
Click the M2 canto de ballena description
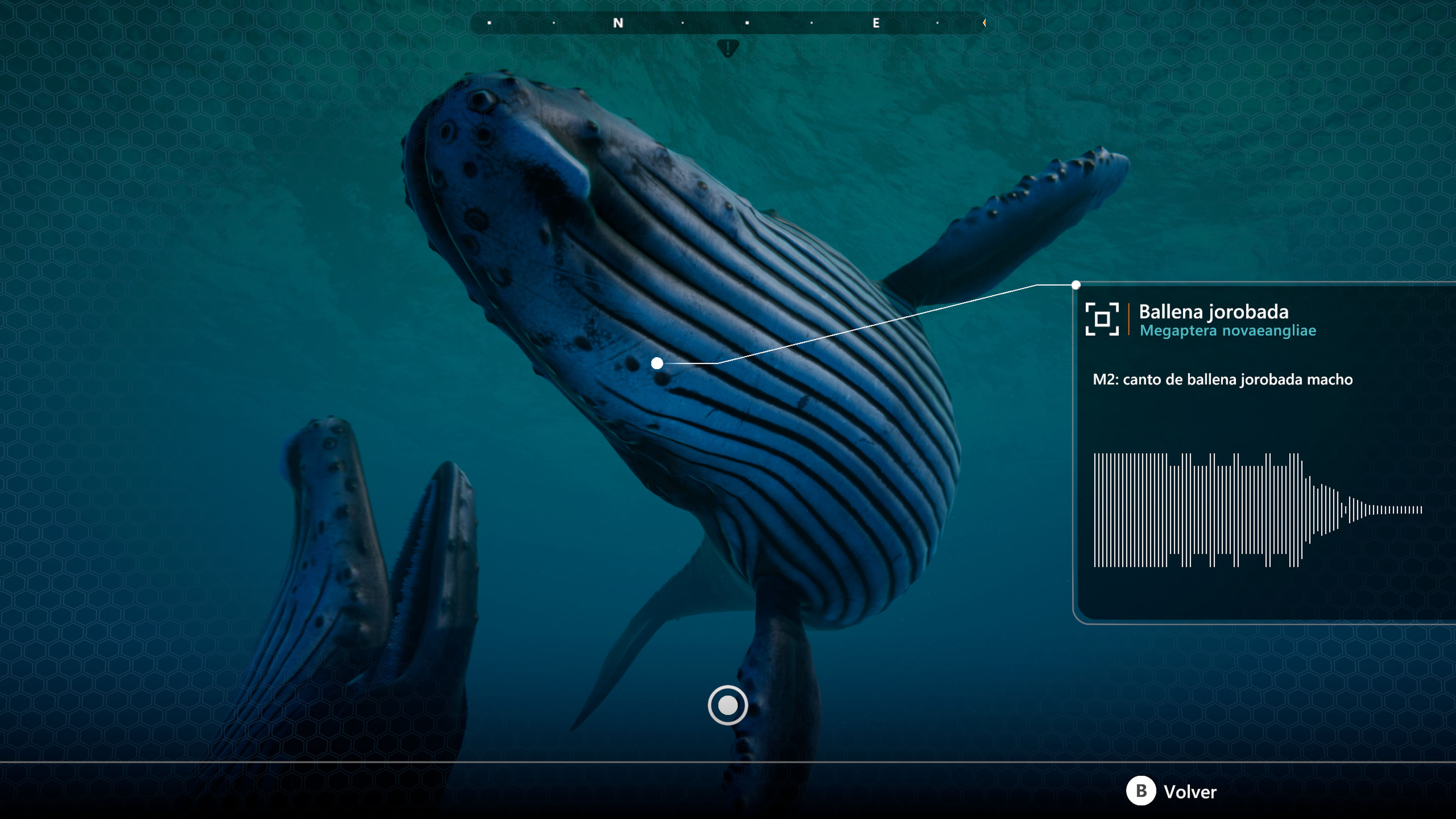tap(1222, 379)
